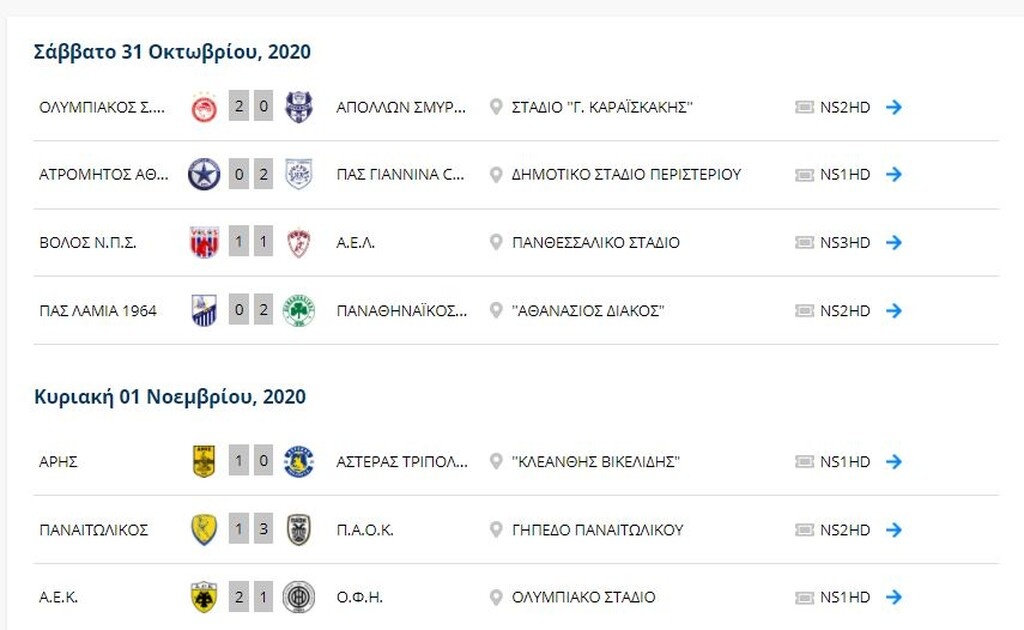Click the Aris yellow team crest

204,462
